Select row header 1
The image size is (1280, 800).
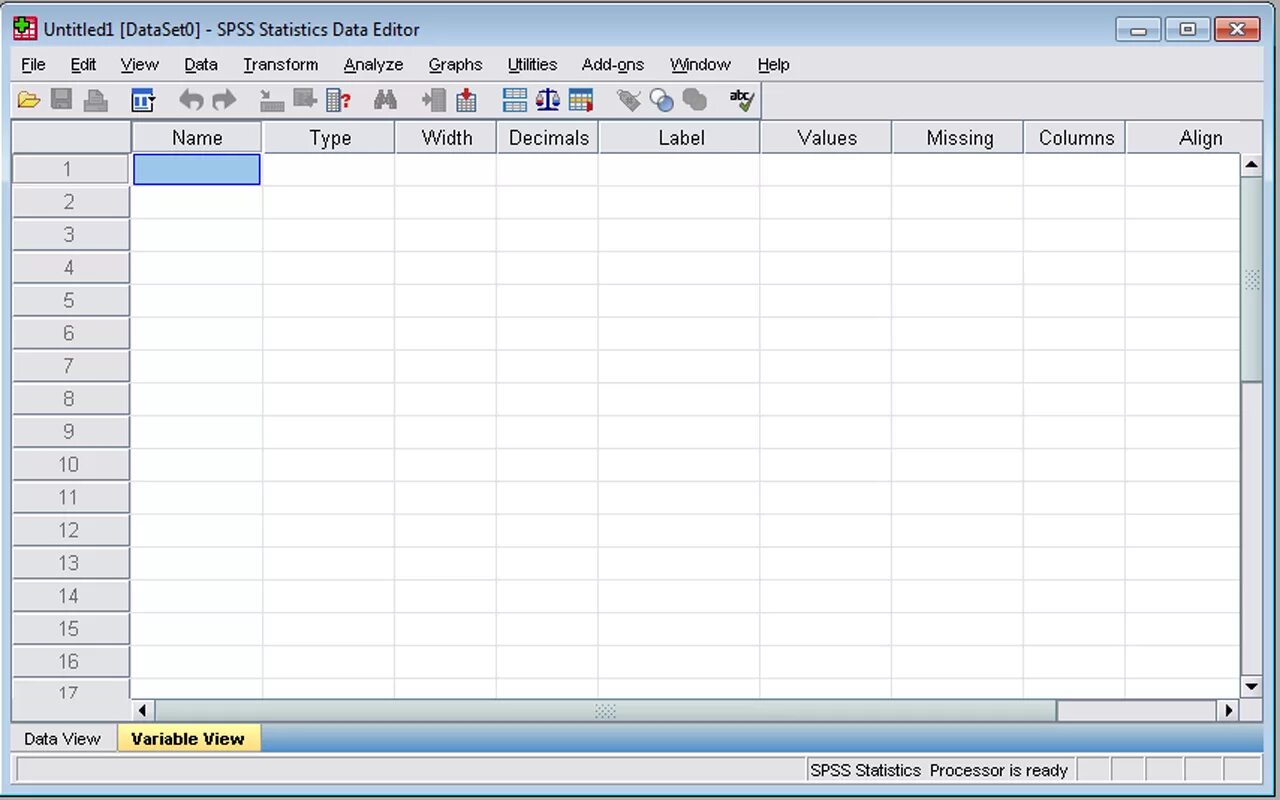tap(71, 169)
